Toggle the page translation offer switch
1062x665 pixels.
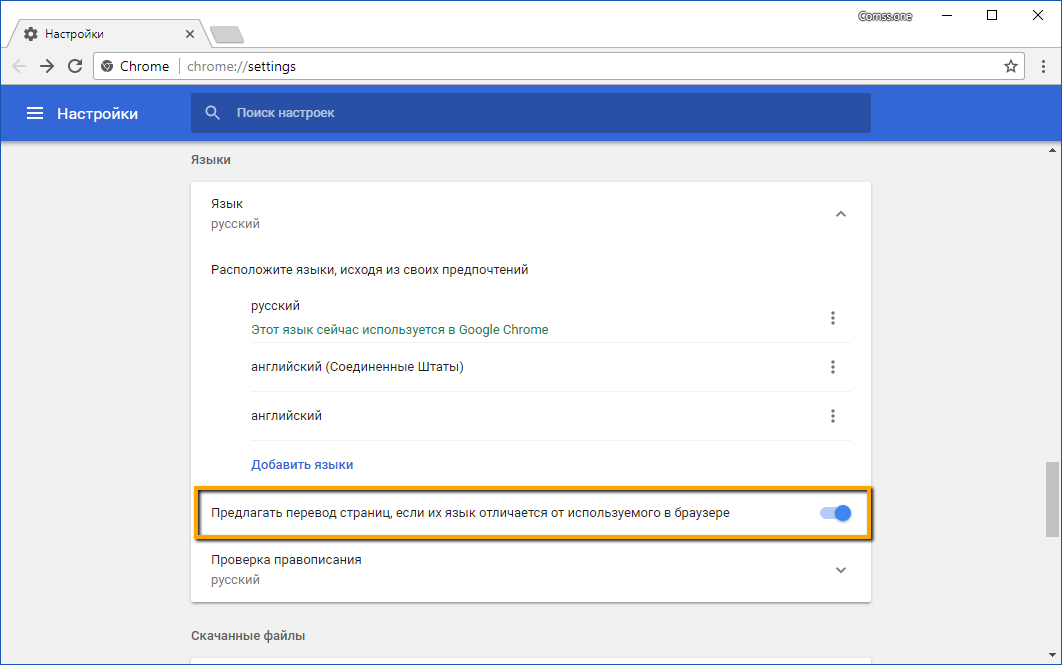pyautogui.click(x=835, y=513)
